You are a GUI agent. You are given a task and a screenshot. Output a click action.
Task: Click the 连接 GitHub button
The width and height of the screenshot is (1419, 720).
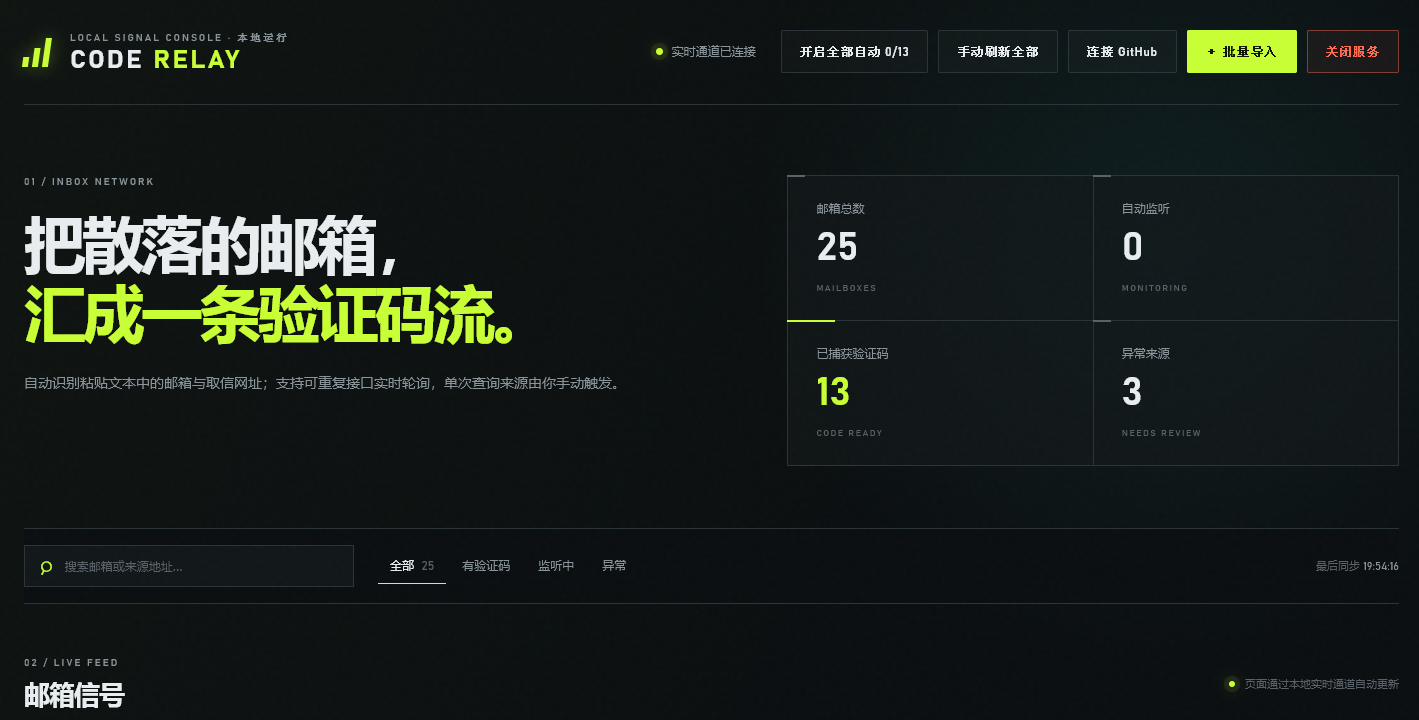[x=1122, y=51]
